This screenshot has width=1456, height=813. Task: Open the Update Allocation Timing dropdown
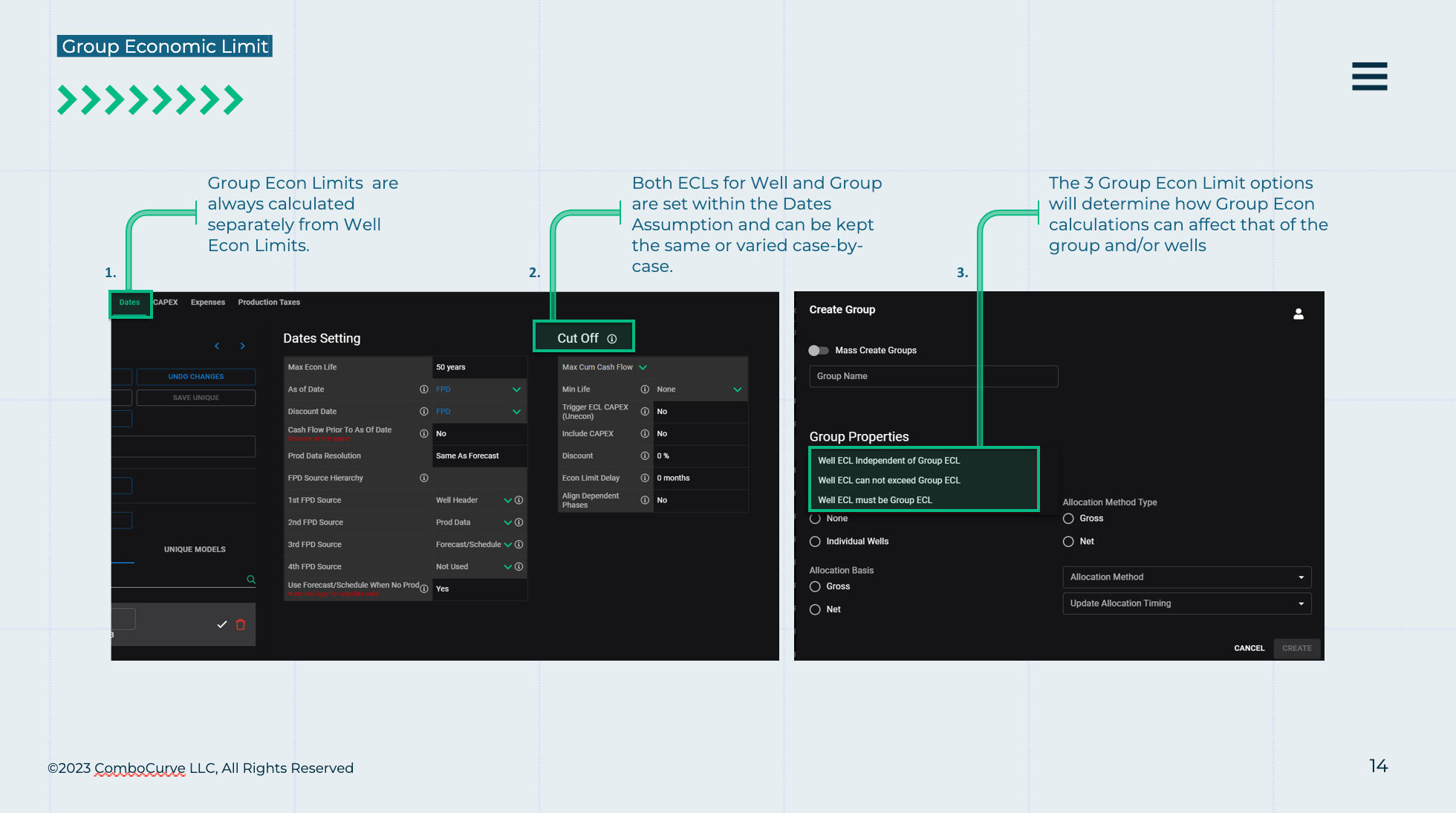coord(1186,603)
